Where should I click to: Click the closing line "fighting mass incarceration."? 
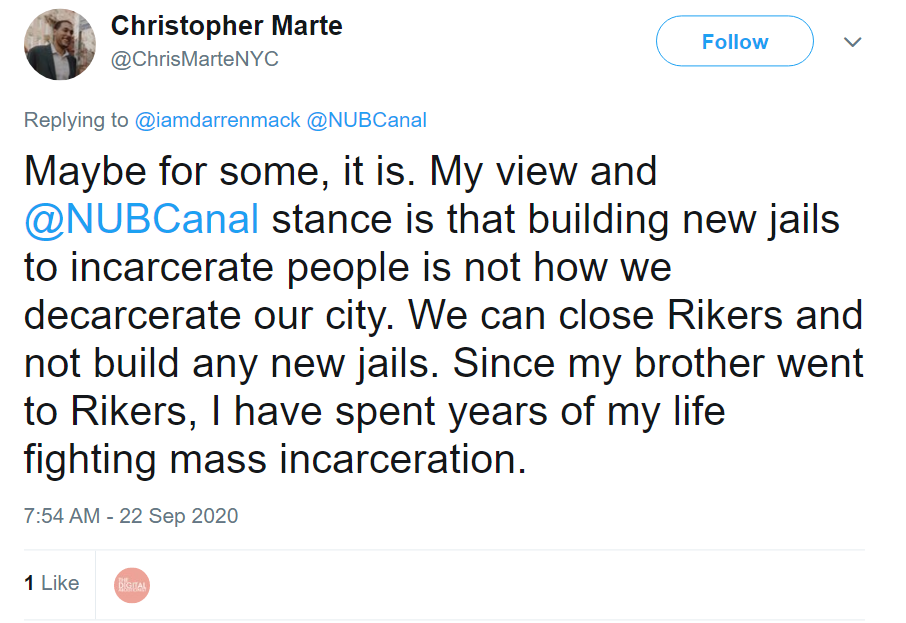[x=275, y=459]
